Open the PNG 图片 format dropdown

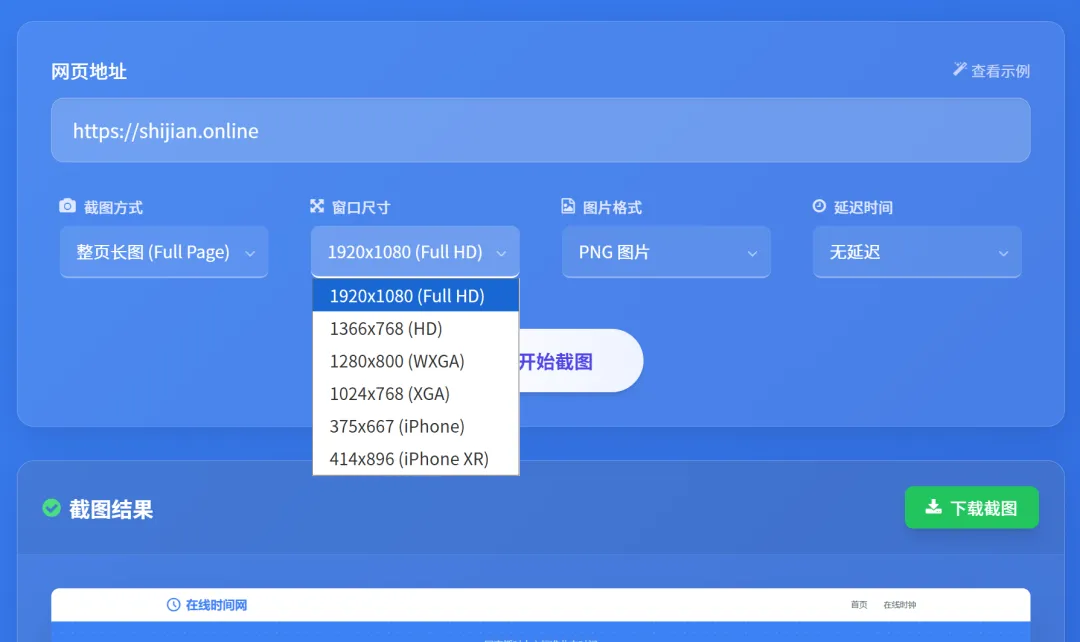(666, 252)
